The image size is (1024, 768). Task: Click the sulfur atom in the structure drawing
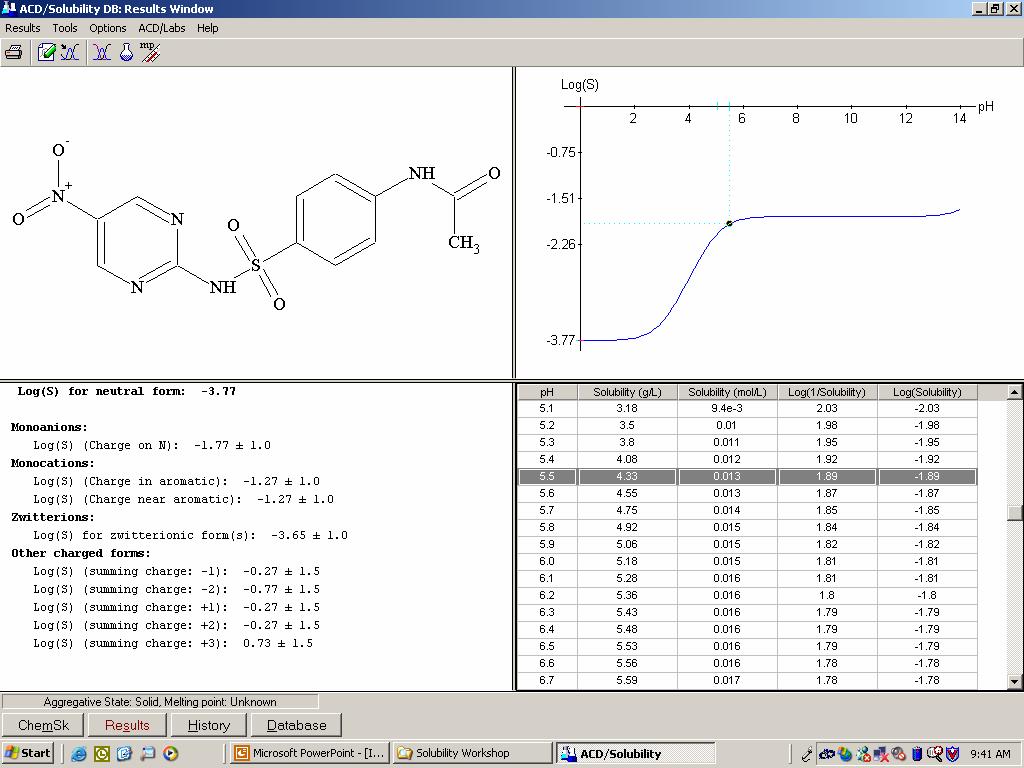(x=255, y=265)
